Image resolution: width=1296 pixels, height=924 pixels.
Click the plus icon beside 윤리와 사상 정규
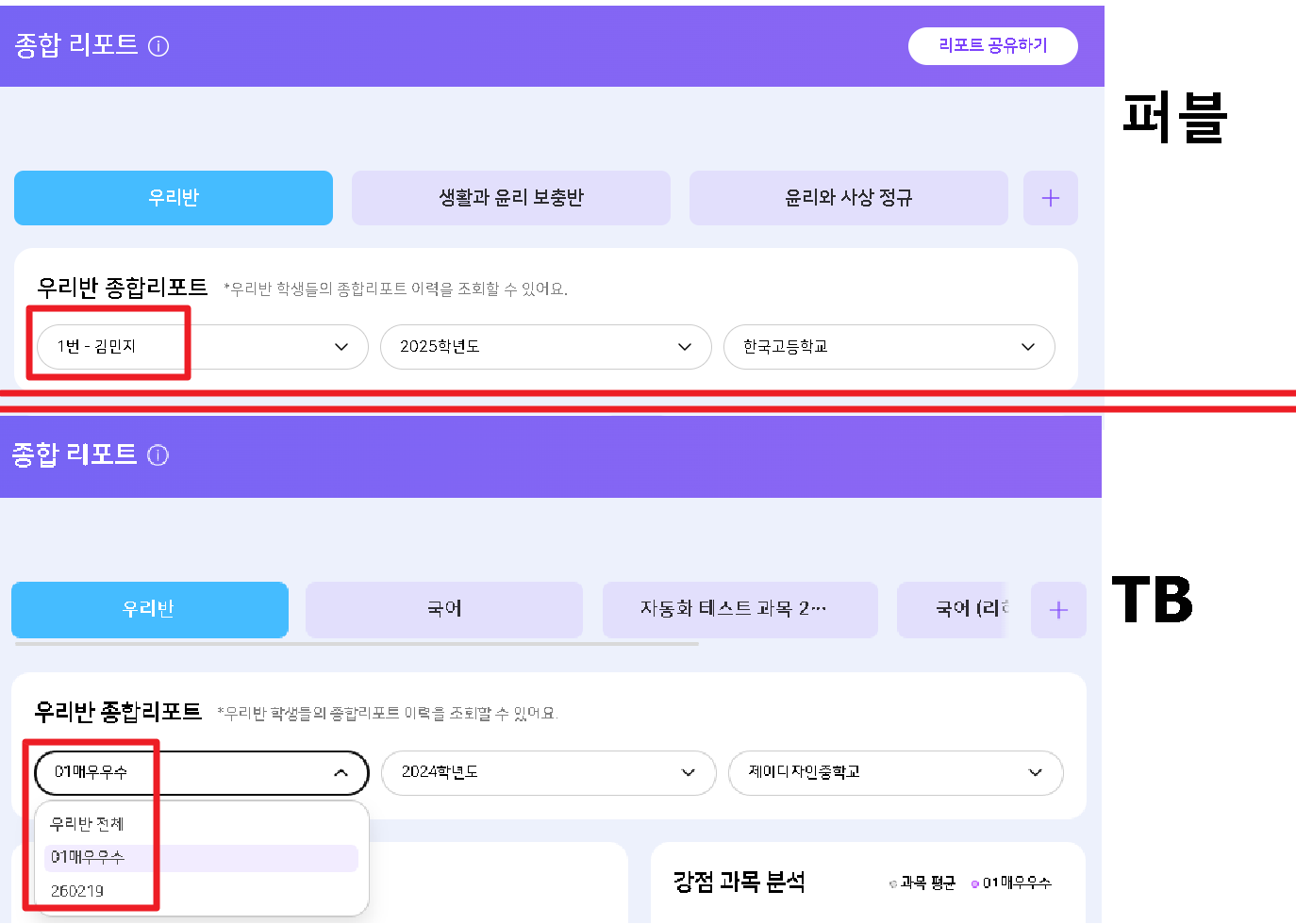(x=1050, y=198)
